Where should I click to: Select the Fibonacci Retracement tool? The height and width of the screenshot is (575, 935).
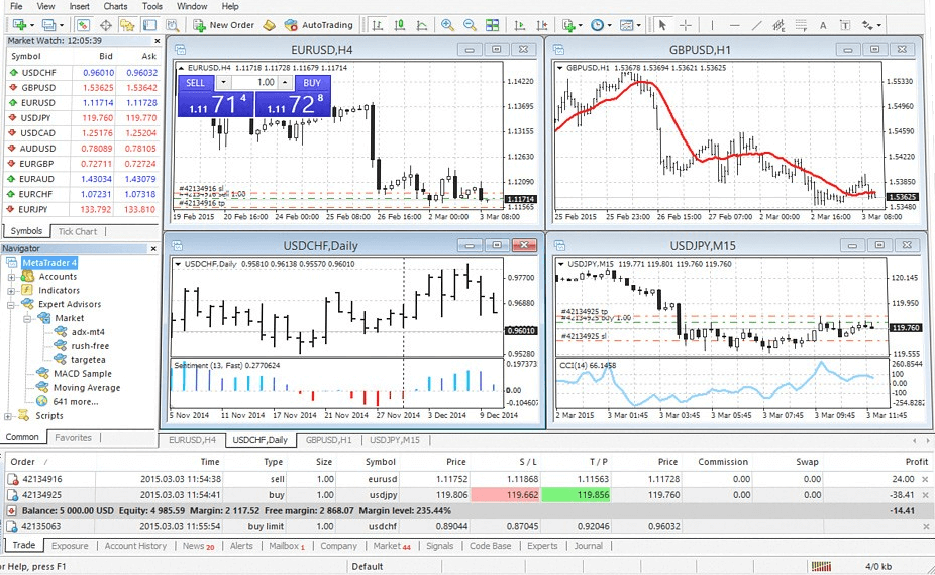pyautogui.click(x=801, y=25)
